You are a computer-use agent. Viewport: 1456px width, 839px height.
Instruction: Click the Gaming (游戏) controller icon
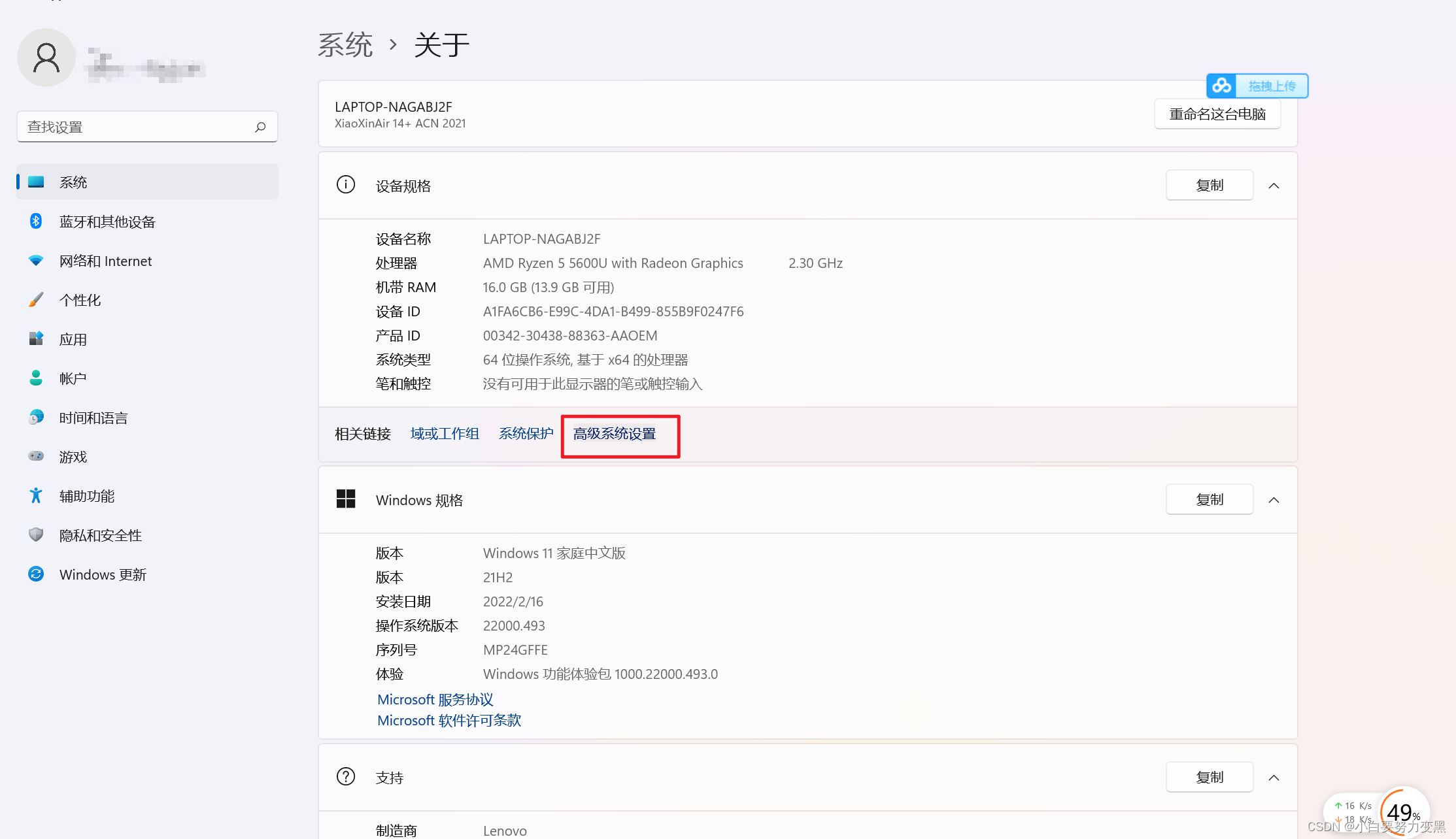point(36,456)
